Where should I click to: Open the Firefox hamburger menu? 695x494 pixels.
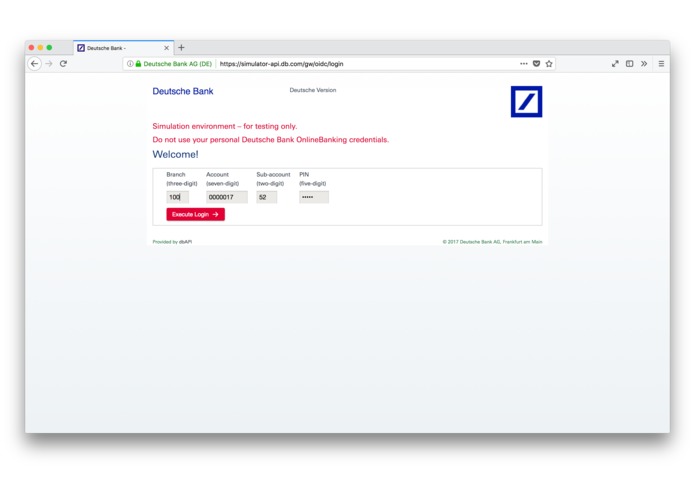(661, 64)
